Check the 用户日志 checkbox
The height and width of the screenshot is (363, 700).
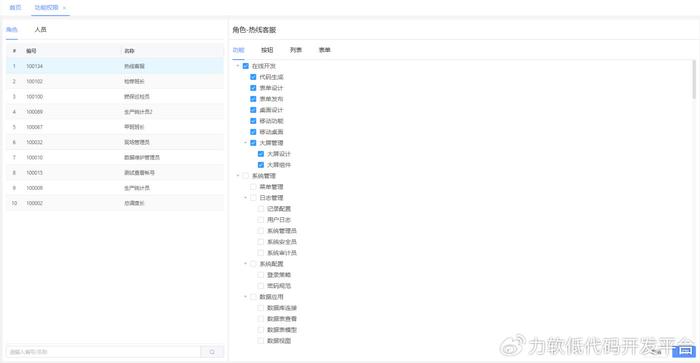(261, 220)
